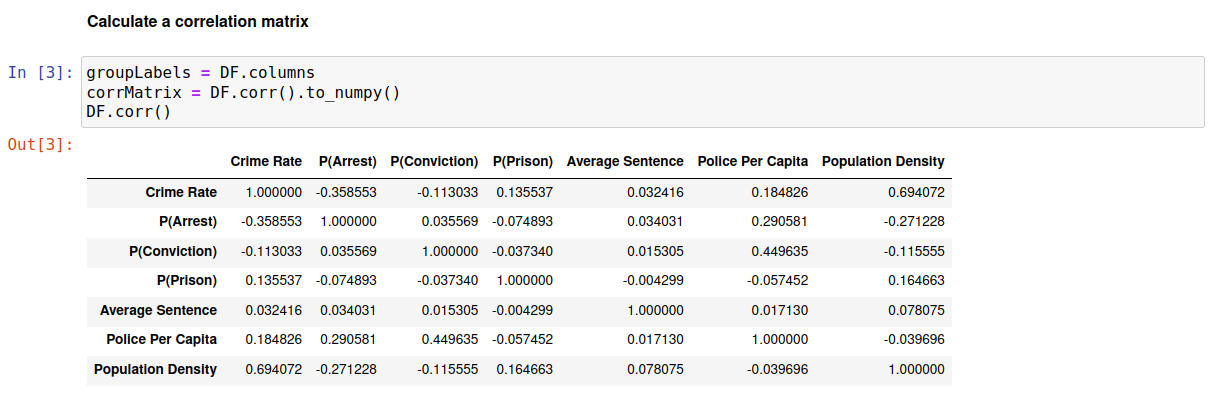The image size is (1216, 398).
Task: Click 0.135537 in the P(Prison) row
Action: coord(273,280)
